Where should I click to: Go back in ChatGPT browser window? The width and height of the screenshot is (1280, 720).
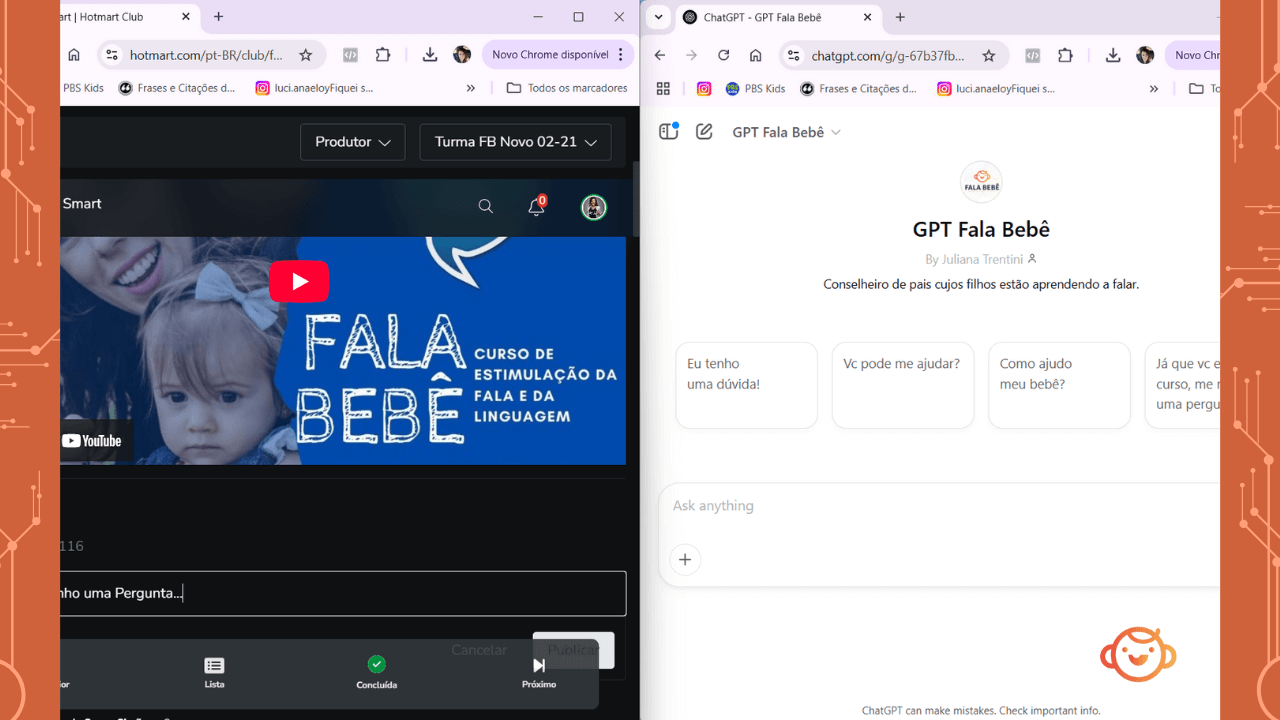coord(660,55)
